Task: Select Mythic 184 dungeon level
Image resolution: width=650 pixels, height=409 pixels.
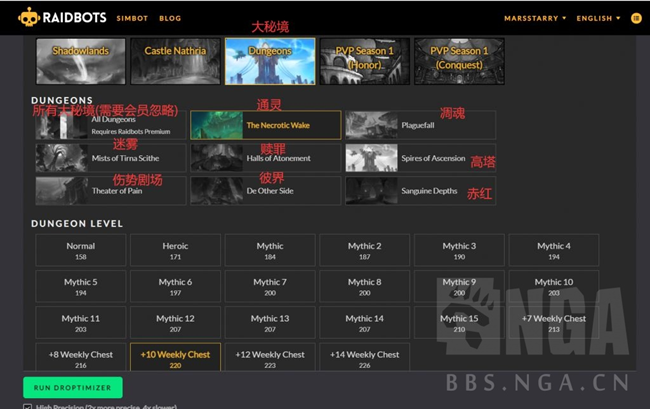Action: [x=270, y=250]
